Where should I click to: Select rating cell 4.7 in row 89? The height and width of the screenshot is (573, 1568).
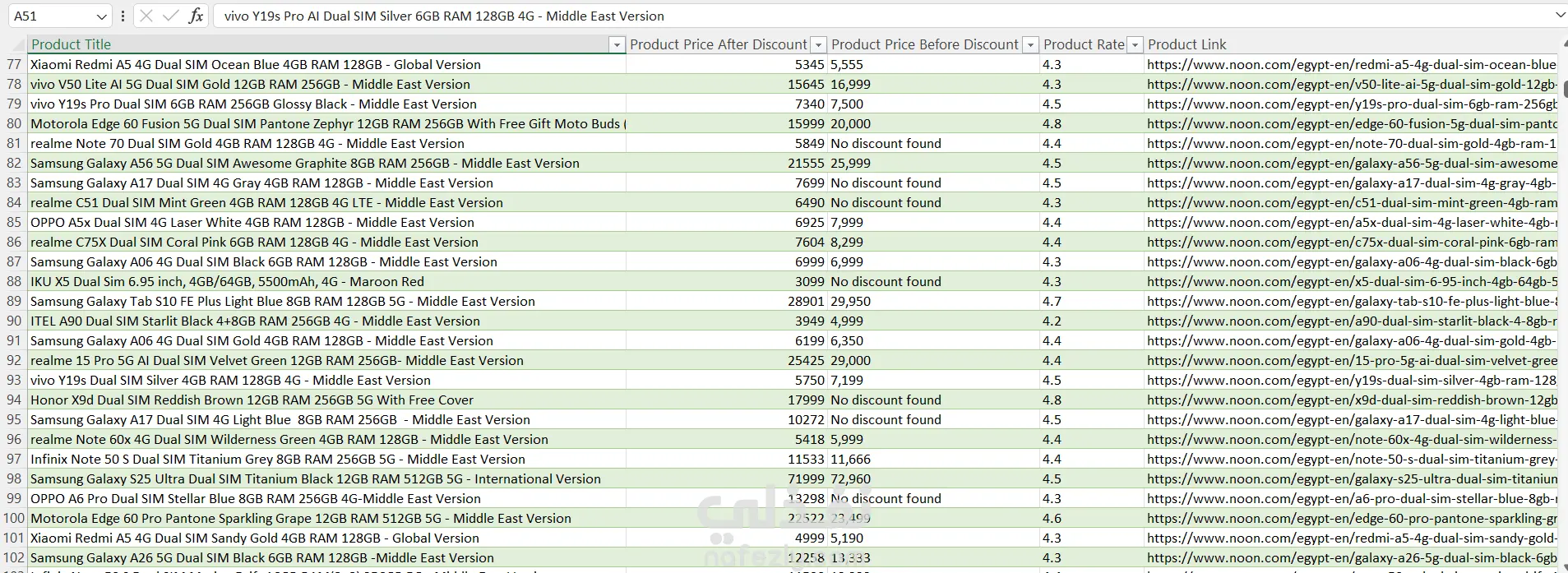[1092, 301]
